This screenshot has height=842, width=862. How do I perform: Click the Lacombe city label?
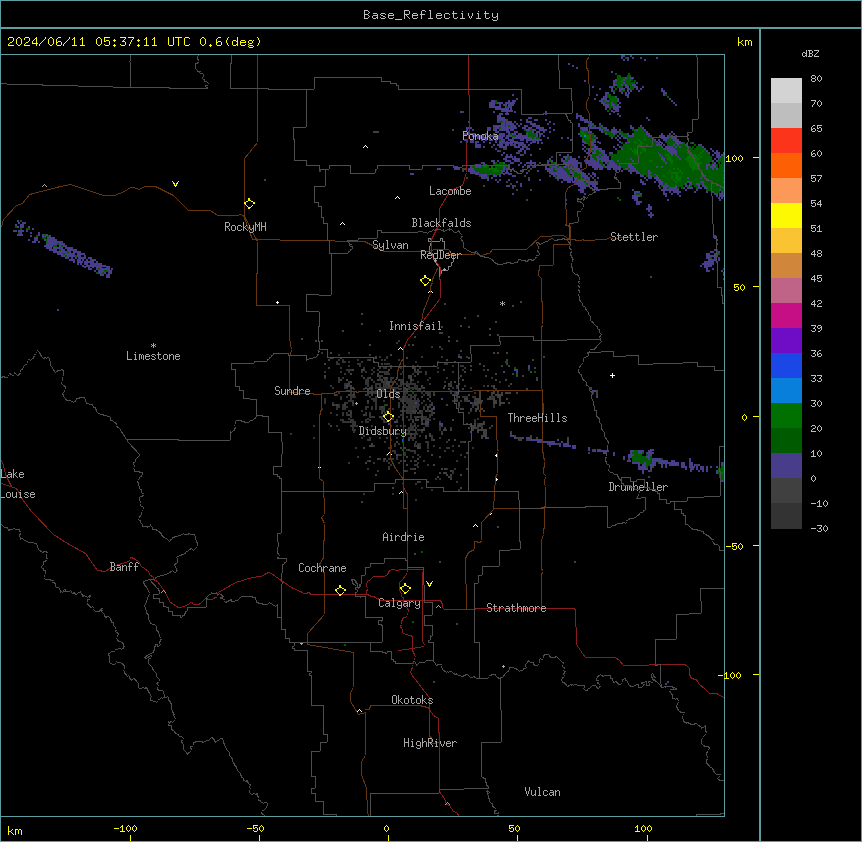pyautogui.click(x=450, y=191)
